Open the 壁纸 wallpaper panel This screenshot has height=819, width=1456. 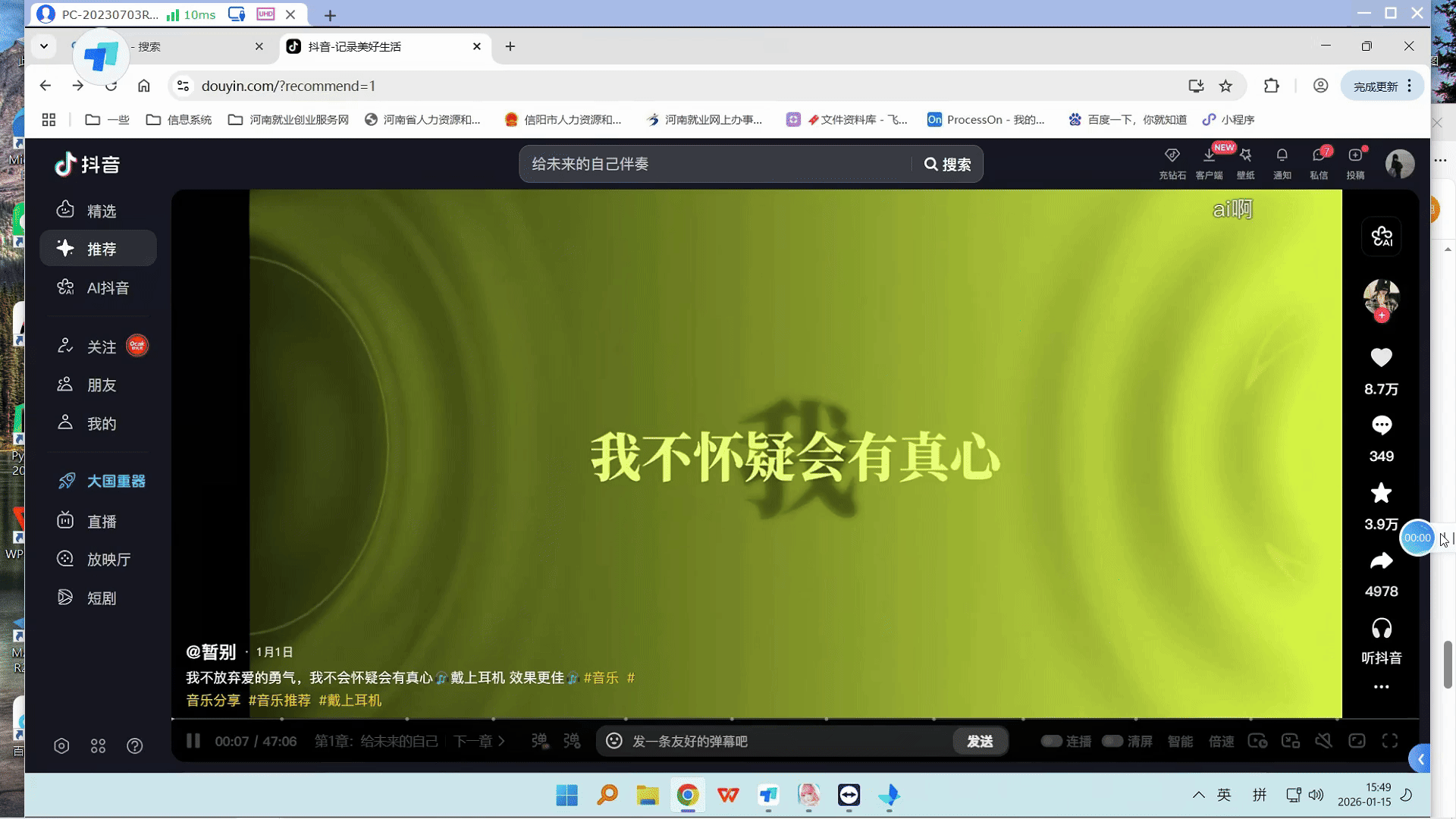pos(1246,162)
